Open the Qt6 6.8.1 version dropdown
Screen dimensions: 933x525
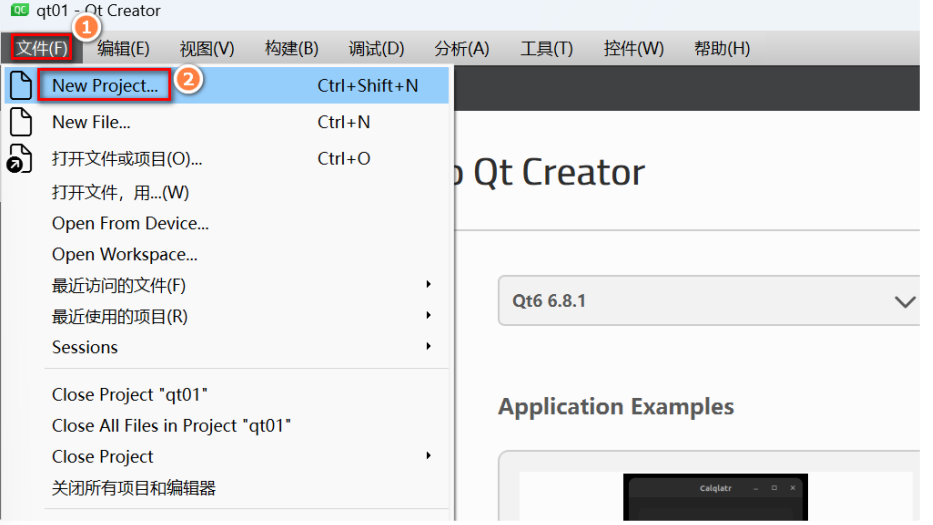(x=709, y=301)
